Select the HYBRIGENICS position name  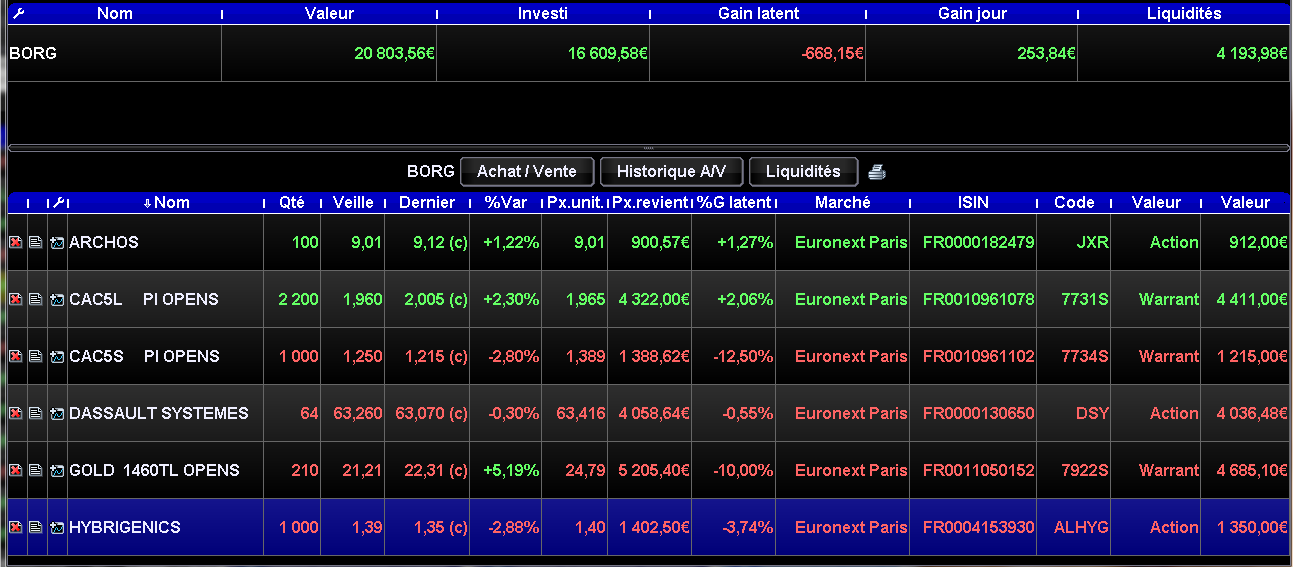(125, 528)
